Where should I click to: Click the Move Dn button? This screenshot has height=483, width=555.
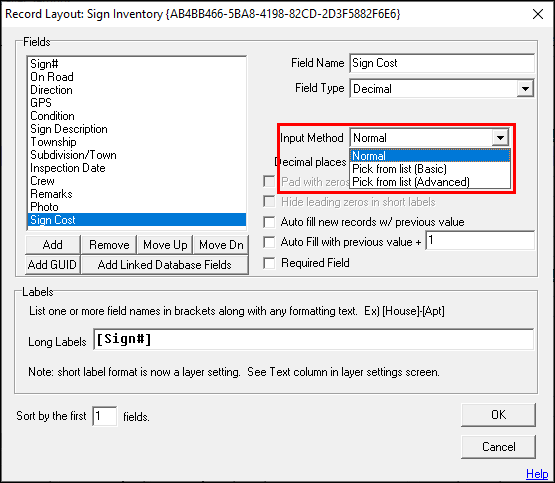click(x=221, y=245)
